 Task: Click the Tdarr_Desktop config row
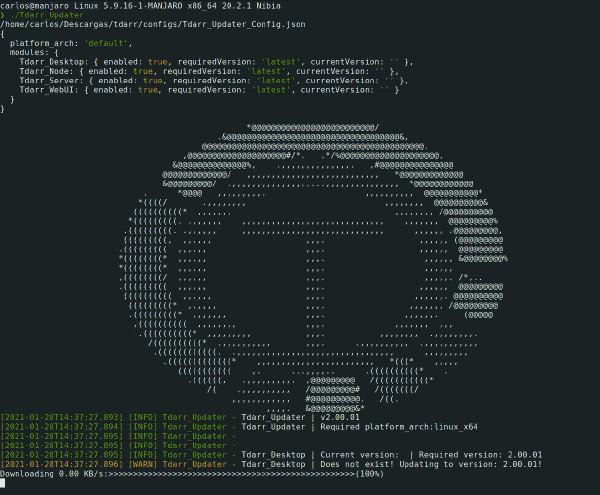pyautogui.click(x=216, y=62)
